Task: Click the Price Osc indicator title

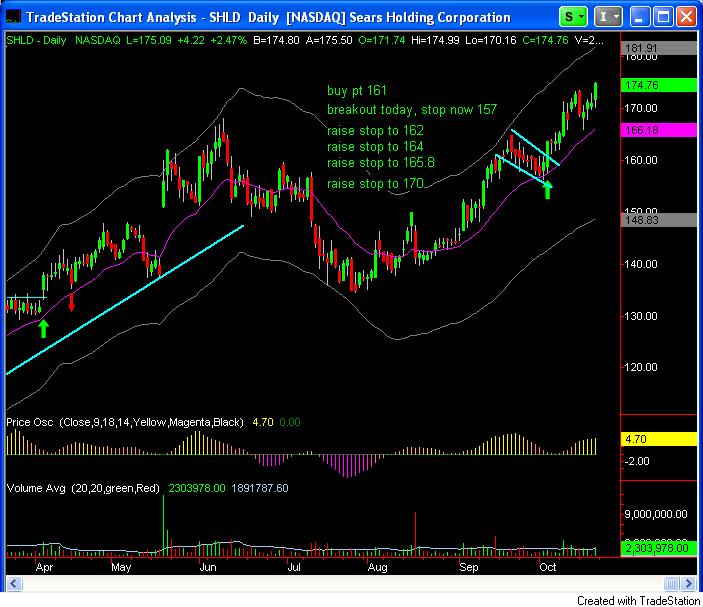Action: 125,422
